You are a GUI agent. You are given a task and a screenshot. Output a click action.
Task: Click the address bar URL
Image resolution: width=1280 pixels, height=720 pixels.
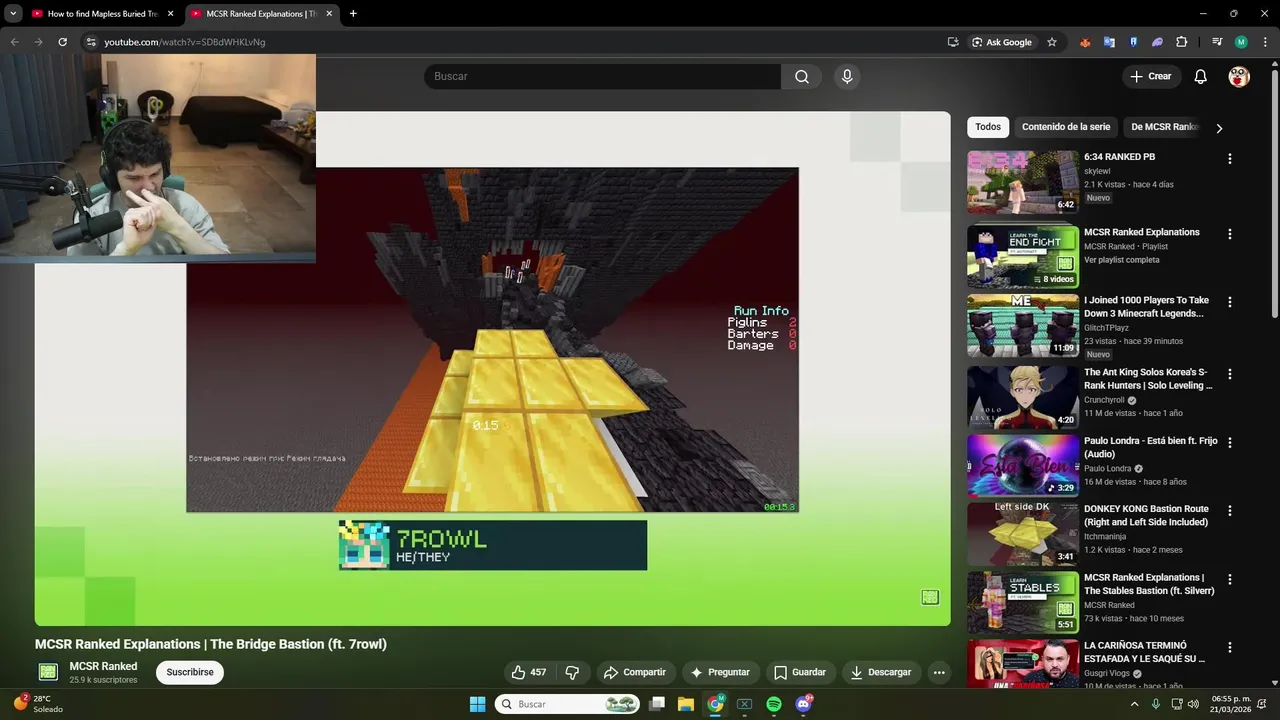[x=185, y=42]
